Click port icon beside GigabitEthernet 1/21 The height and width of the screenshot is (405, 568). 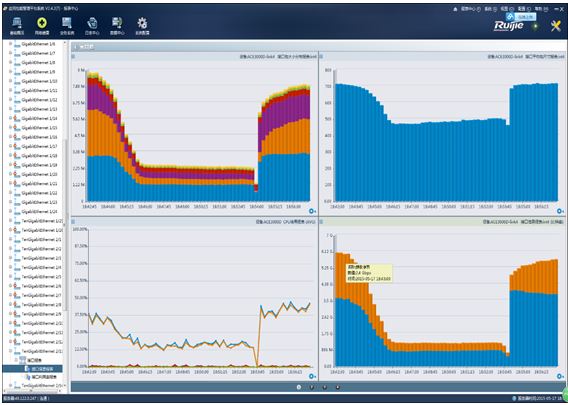pyautogui.click(x=17, y=184)
